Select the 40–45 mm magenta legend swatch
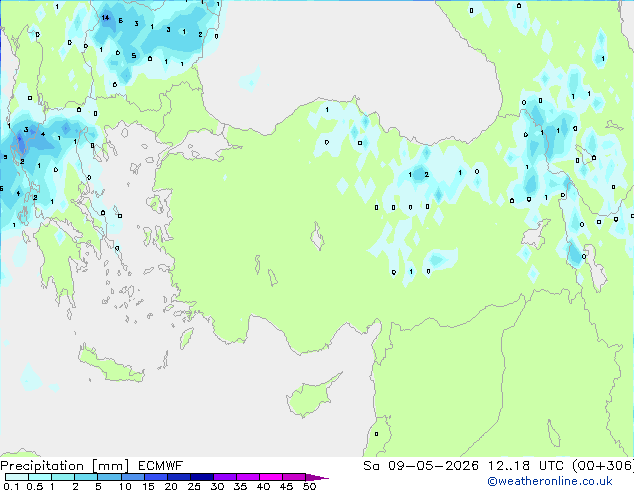 tap(271, 477)
